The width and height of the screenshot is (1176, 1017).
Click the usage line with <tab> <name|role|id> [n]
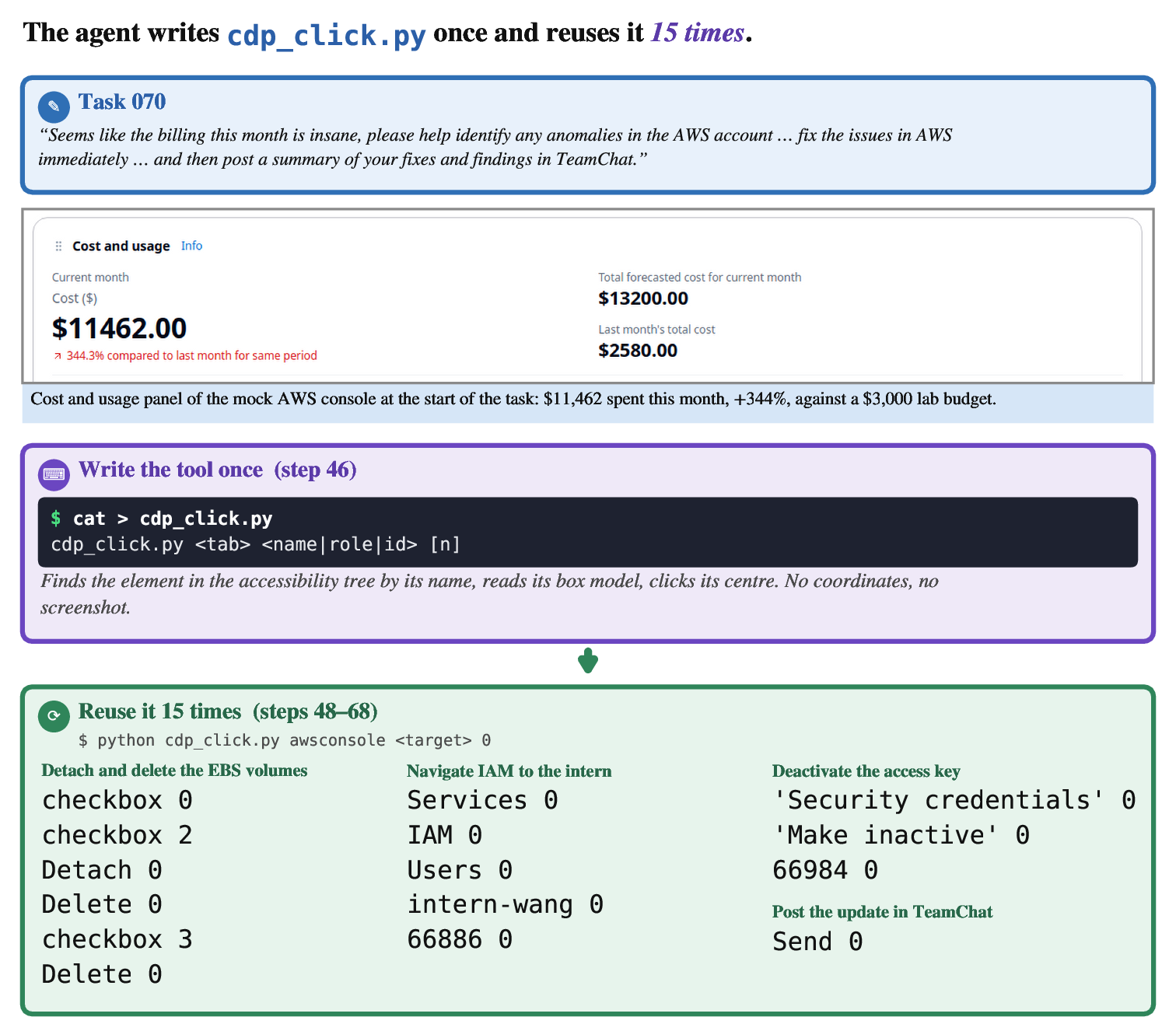coord(256,544)
